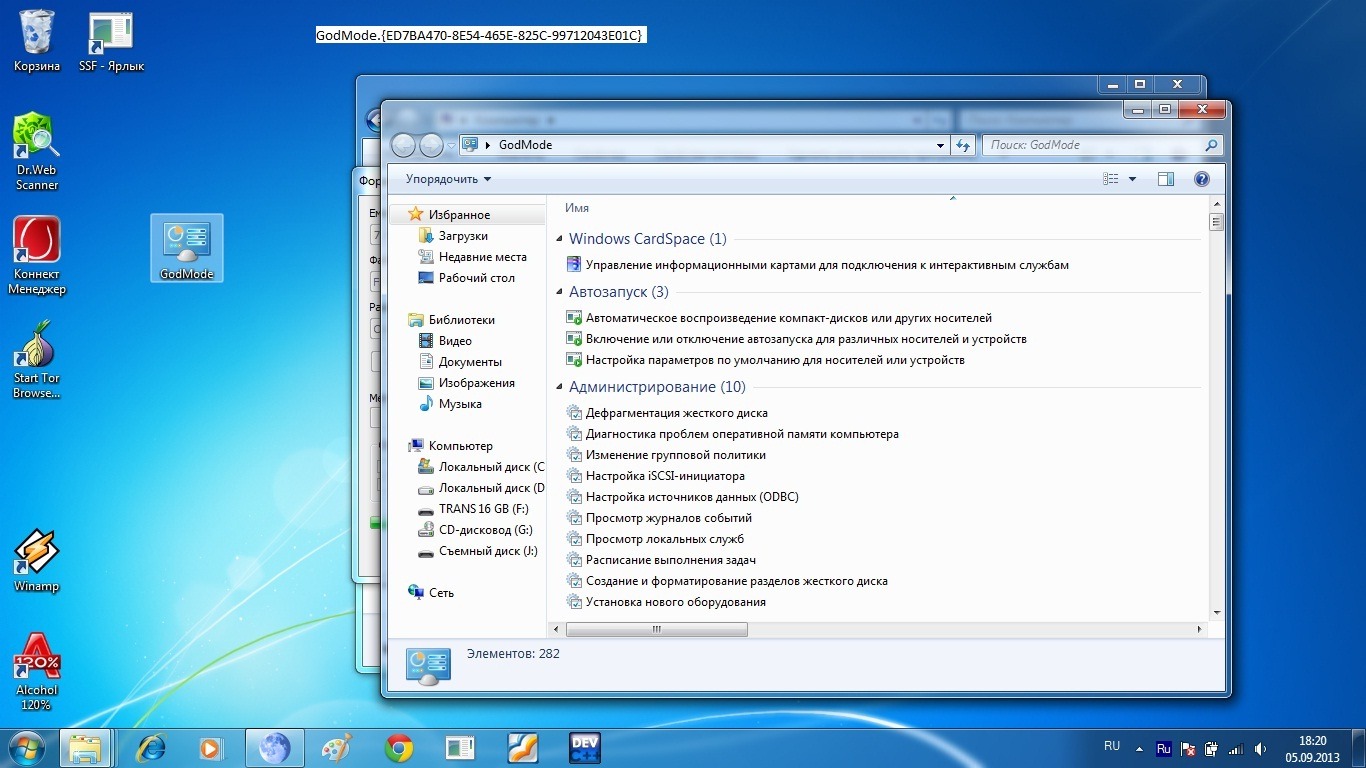
Task: Select Просмотр журналов событий item
Action: 668,518
